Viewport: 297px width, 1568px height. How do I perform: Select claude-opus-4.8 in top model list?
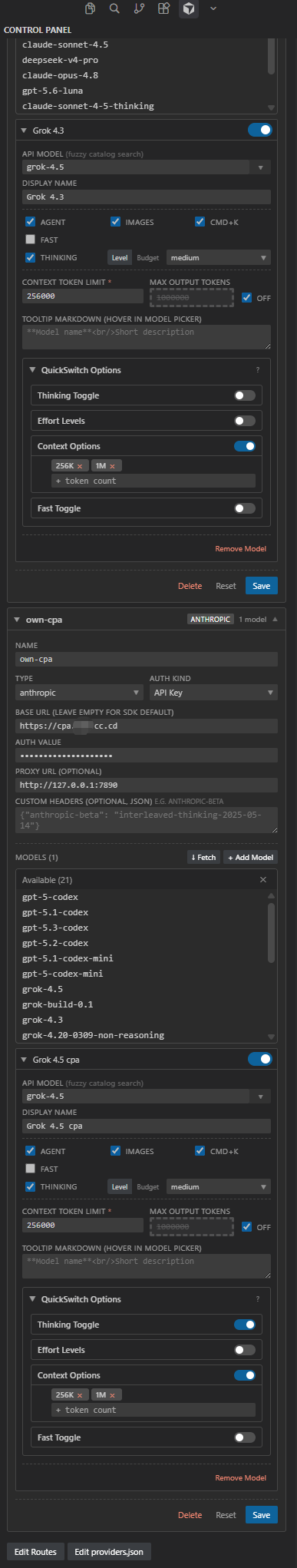point(60,75)
